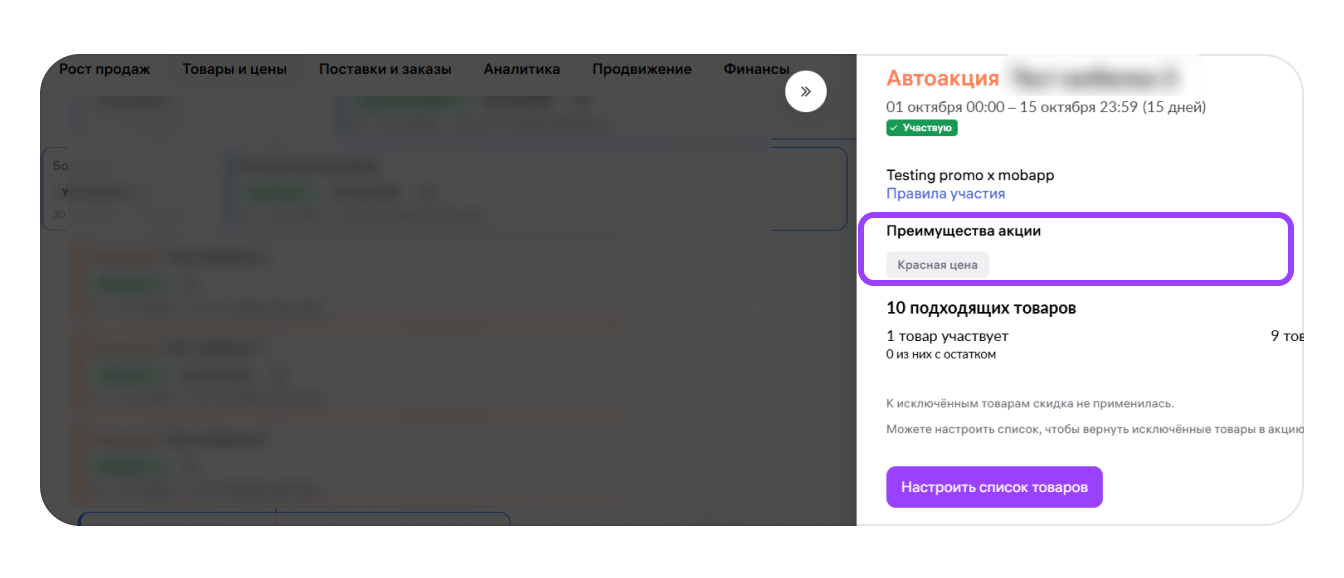Open the Аналитика menu

(522, 69)
